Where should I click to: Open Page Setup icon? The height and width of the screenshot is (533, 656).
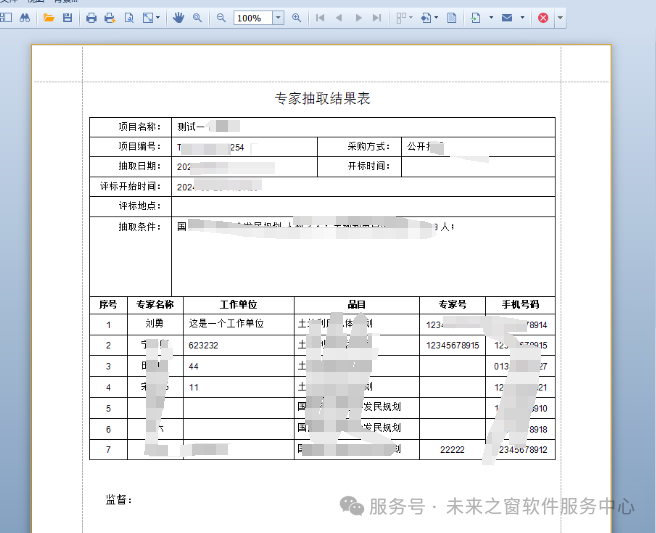pyautogui.click(x=129, y=18)
